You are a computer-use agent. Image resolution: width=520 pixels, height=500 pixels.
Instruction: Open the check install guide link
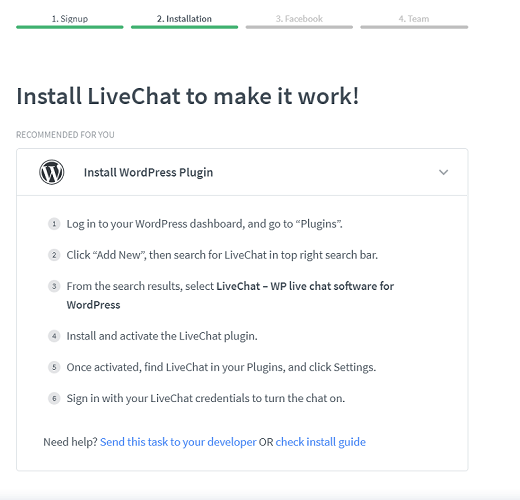click(x=320, y=442)
